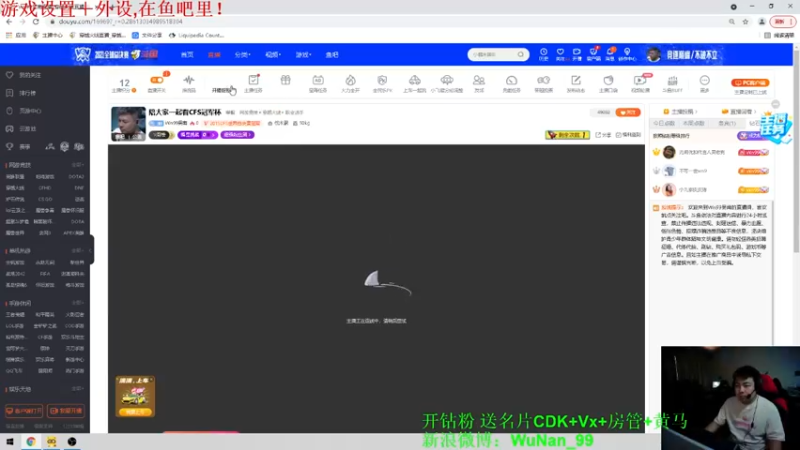This screenshot has width=800, height=450.
Task: Click the gift box toolbar icon
Action: (x=285, y=80)
